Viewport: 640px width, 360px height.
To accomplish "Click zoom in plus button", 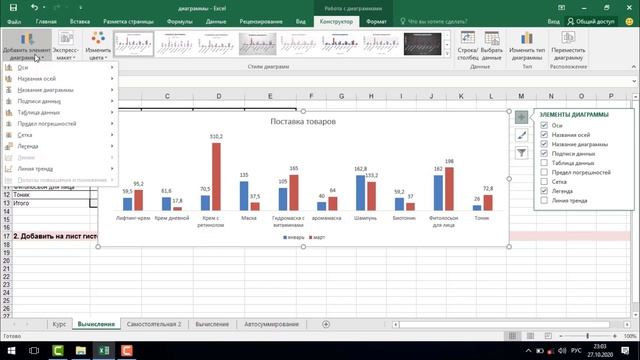I will 615,336.
